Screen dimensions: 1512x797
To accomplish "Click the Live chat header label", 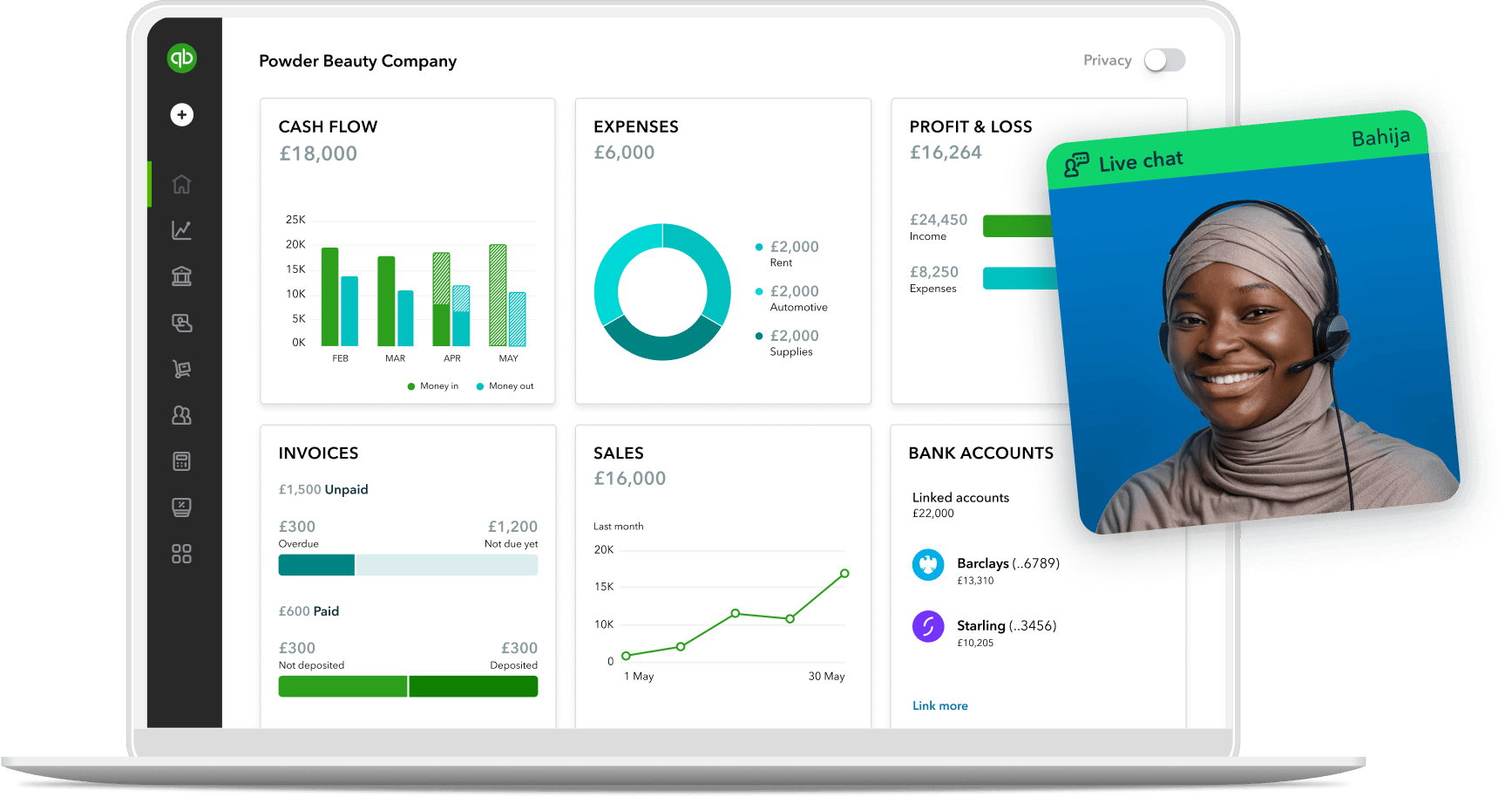I will [1141, 160].
